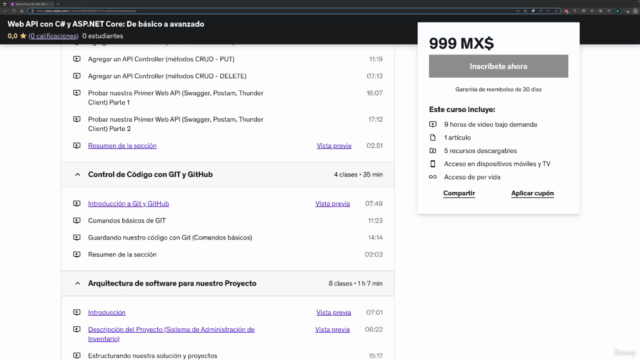Viewport: 640px width, 360px height.
Task: Click the Compartir button
Action: coord(459,193)
